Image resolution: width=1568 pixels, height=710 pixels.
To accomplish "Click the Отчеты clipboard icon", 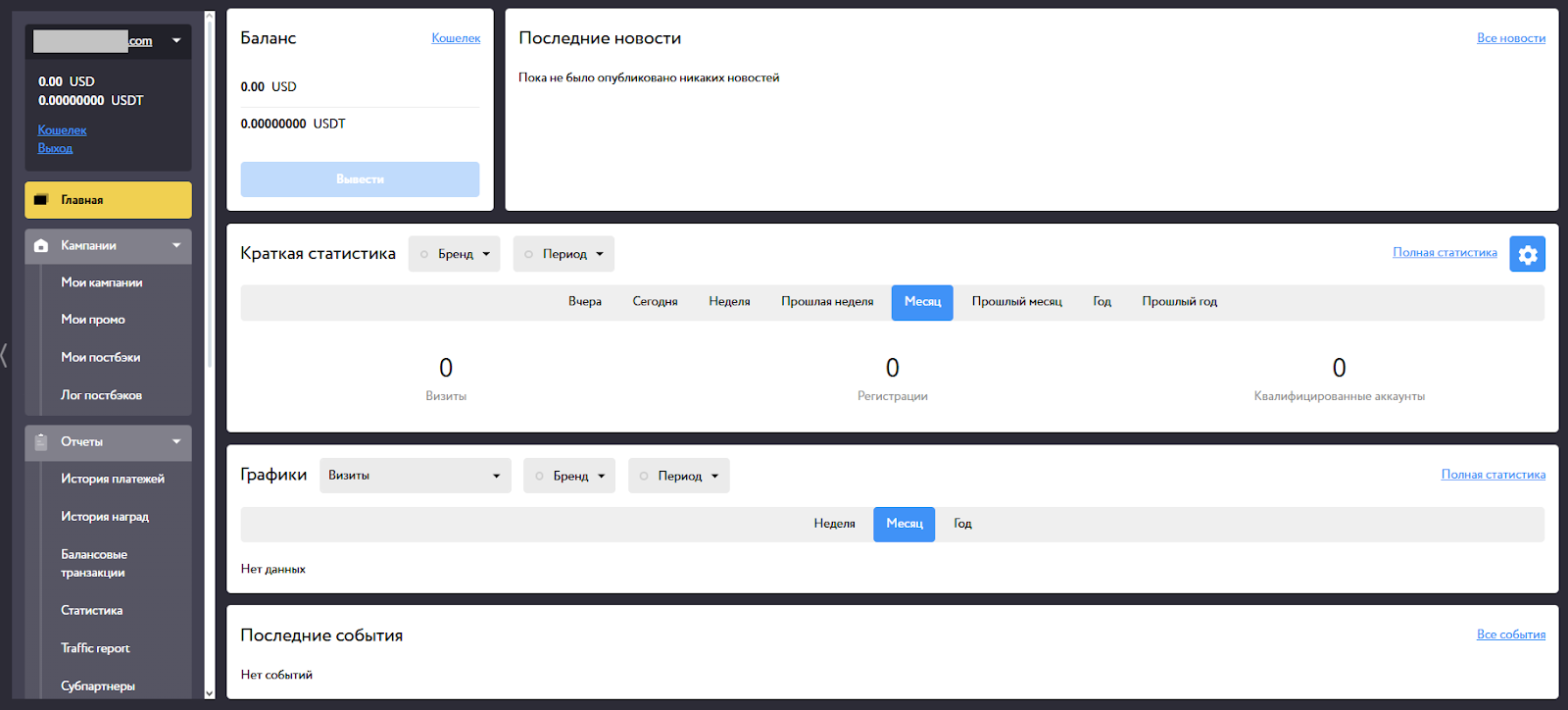I will point(41,442).
